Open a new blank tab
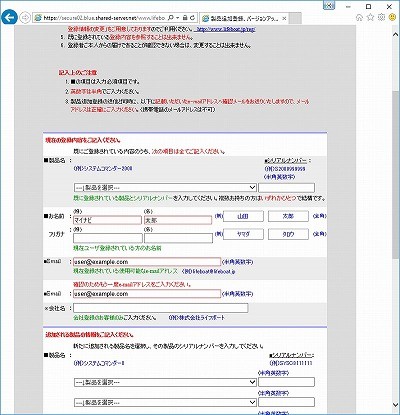The height and width of the screenshot is (415, 400). click(x=295, y=18)
